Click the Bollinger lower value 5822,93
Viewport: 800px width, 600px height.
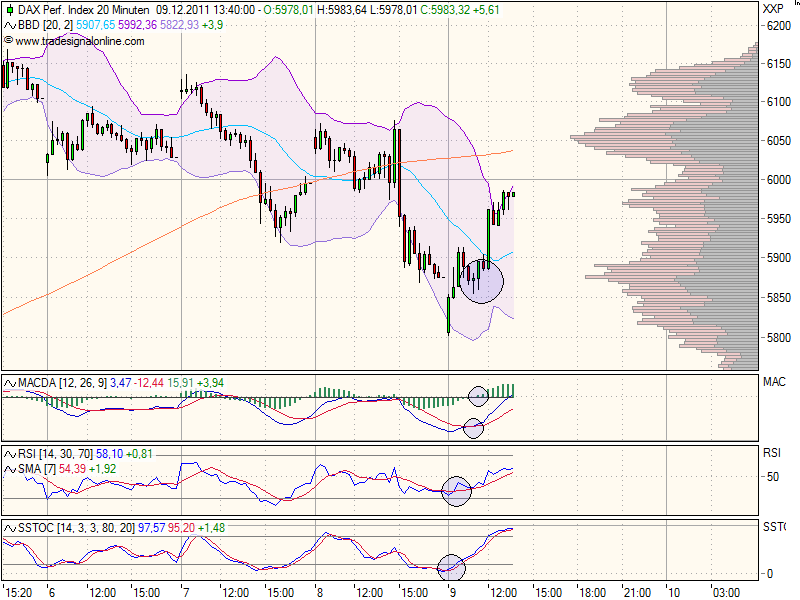click(179, 25)
